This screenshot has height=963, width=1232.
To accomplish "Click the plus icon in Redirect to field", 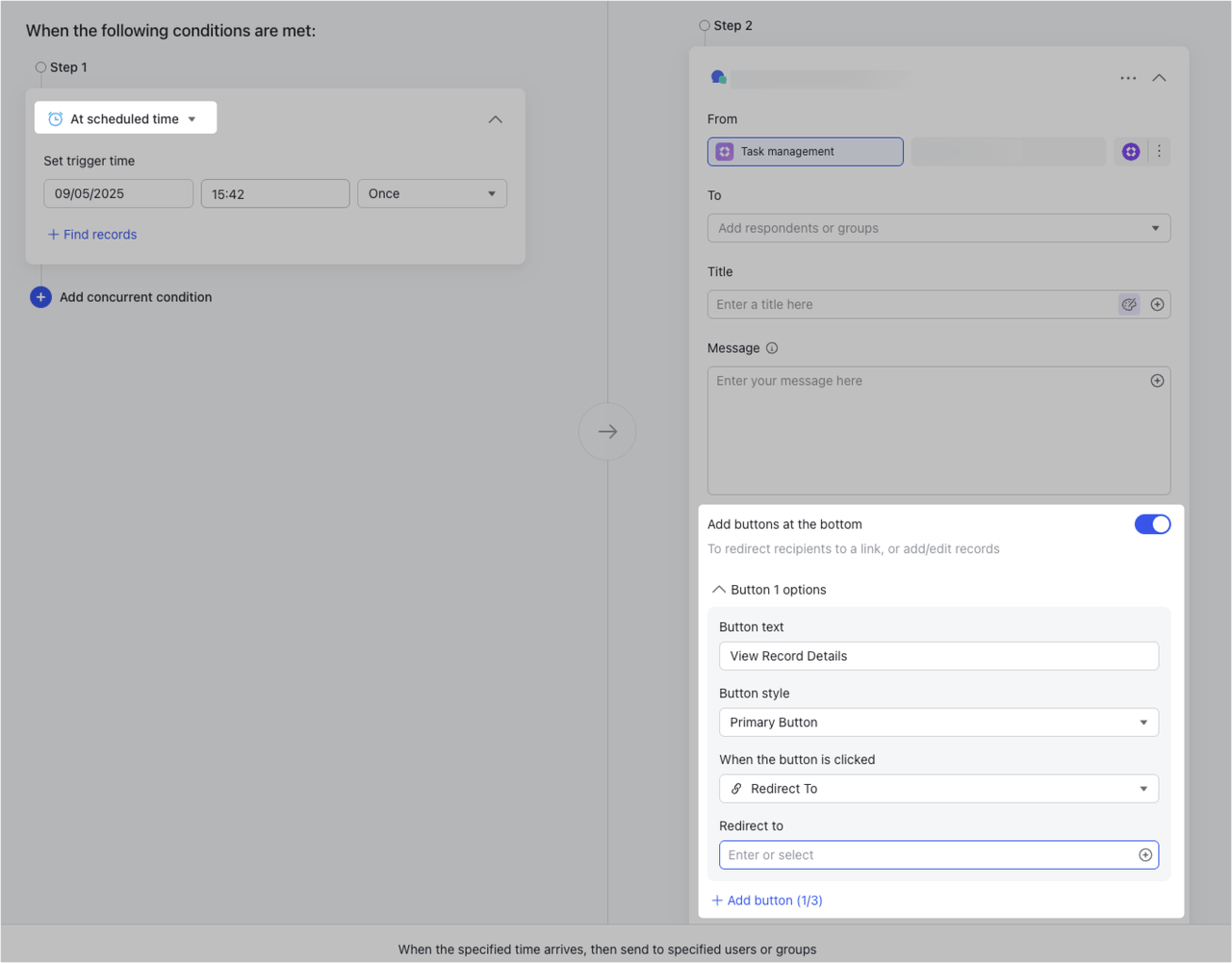I will pos(1145,855).
